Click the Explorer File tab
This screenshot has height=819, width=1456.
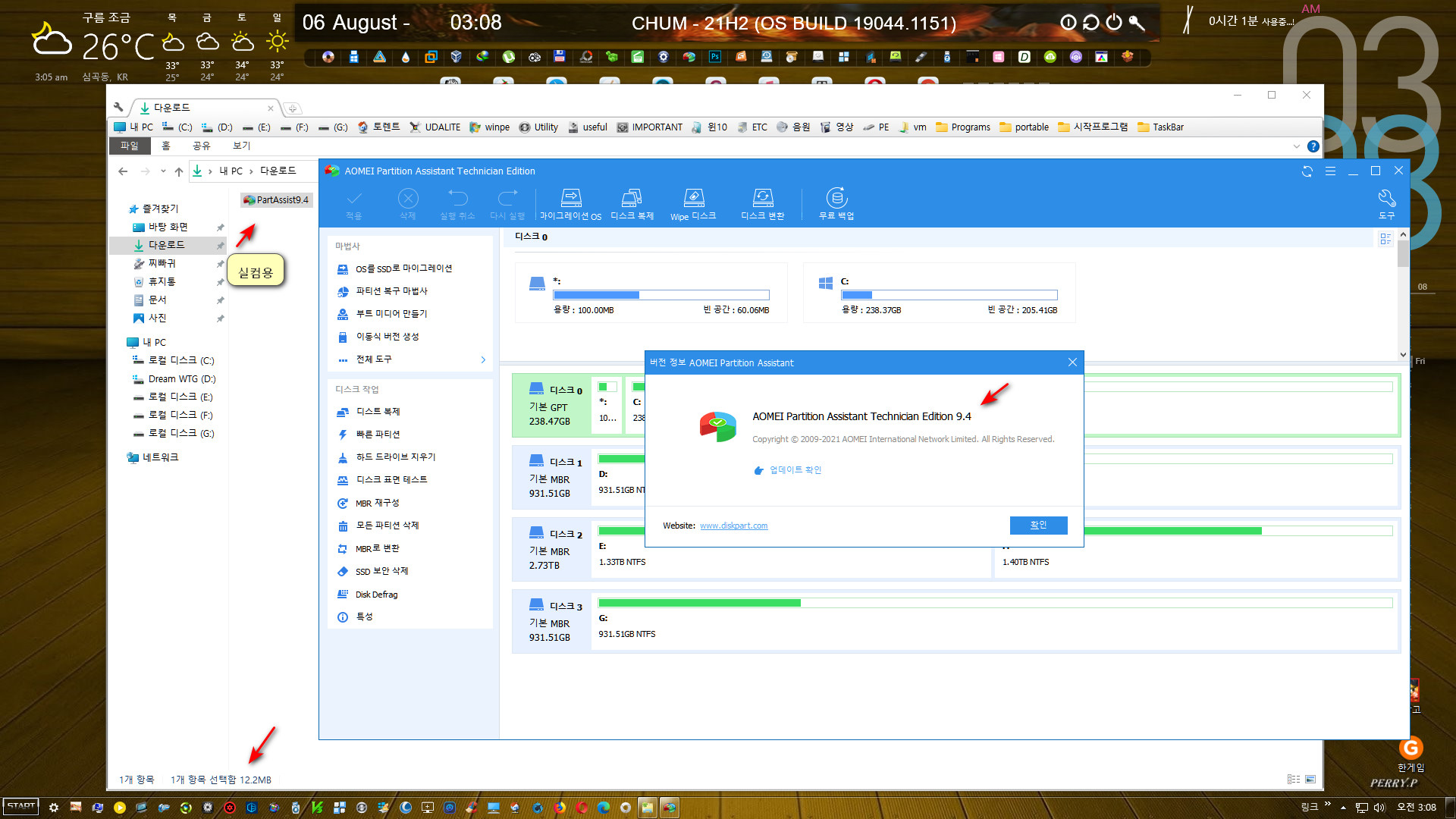click(x=130, y=146)
